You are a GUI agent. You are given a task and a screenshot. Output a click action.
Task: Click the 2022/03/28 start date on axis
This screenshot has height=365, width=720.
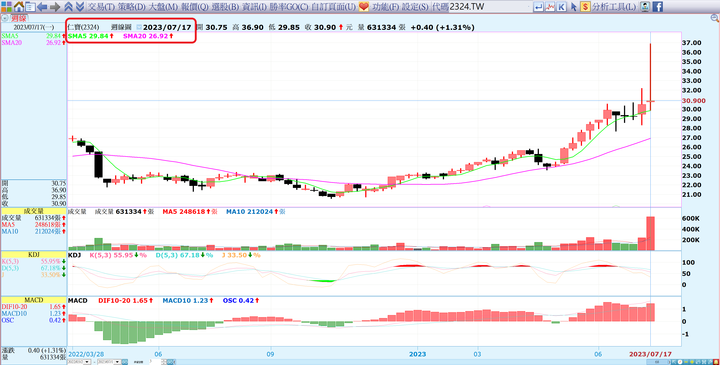pos(86,354)
